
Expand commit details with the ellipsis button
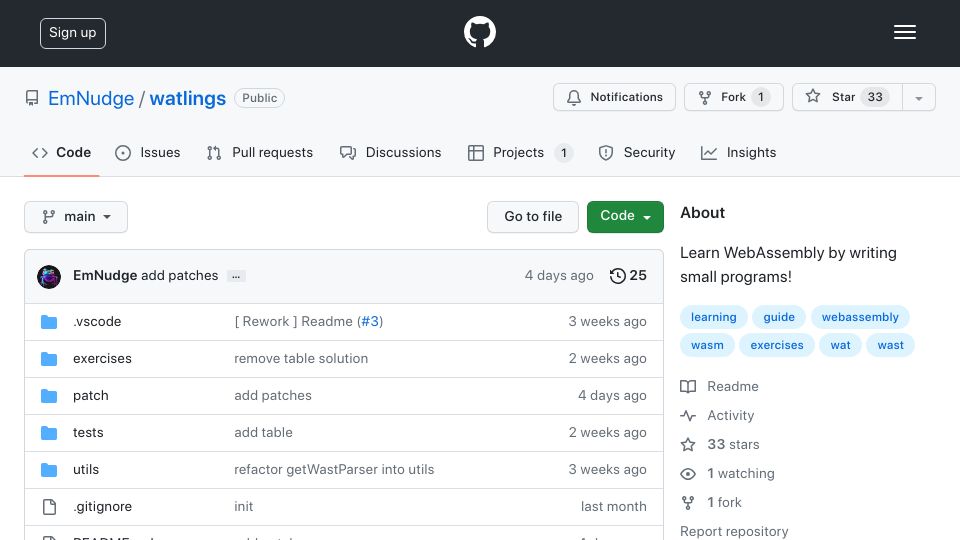point(236,277)
